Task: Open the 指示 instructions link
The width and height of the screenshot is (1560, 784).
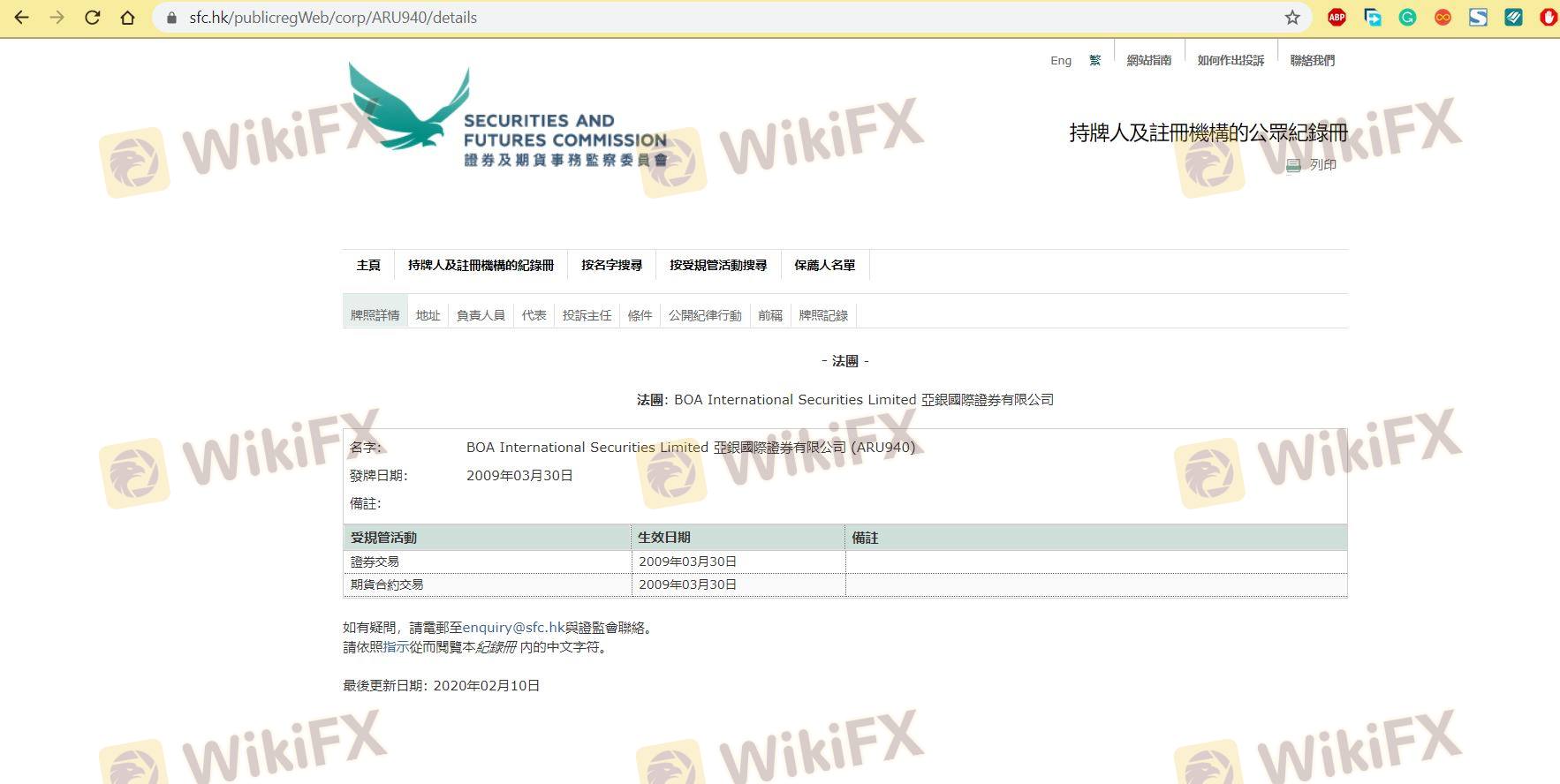Action: pyautogui.click(x=396, y=647)
